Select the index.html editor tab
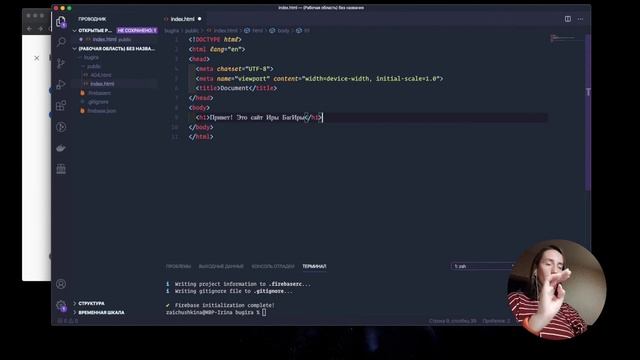 click(182, 19)
